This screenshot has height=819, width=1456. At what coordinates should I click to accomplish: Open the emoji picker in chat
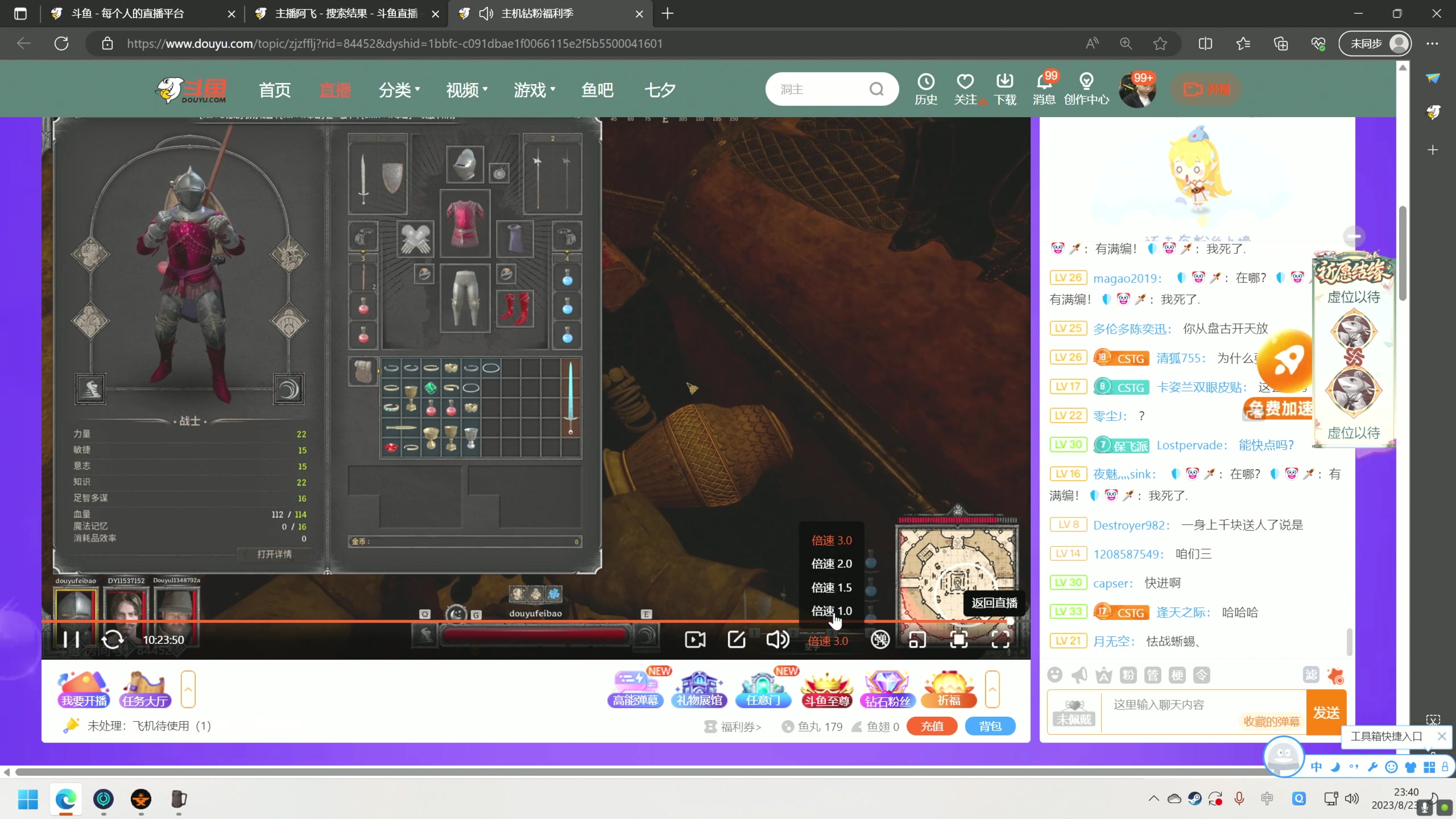pyautogui.click(x=1055, y=675)
